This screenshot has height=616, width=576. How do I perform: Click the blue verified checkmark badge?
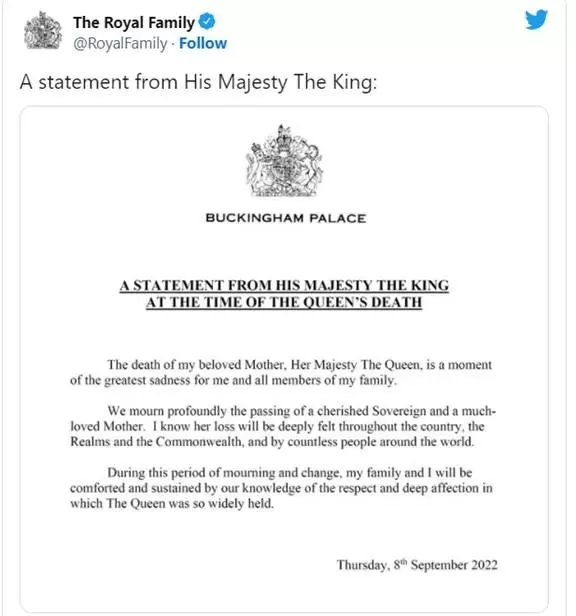pos(207,21)
